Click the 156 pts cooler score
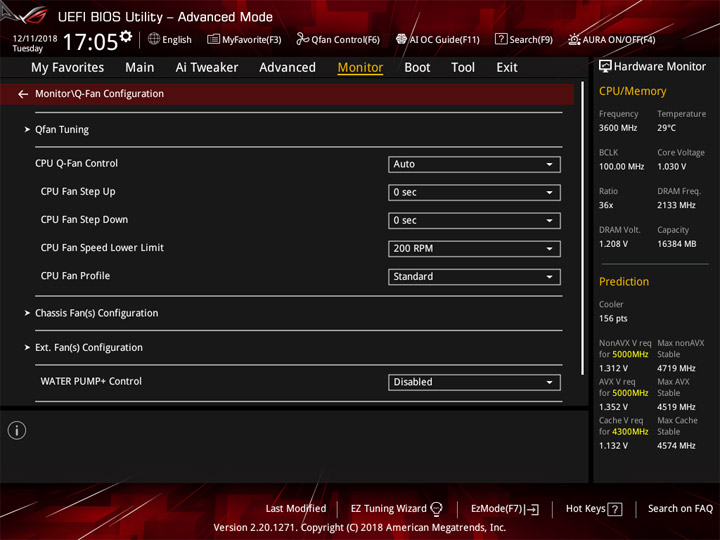720x540 pixels. click(613, 319)
